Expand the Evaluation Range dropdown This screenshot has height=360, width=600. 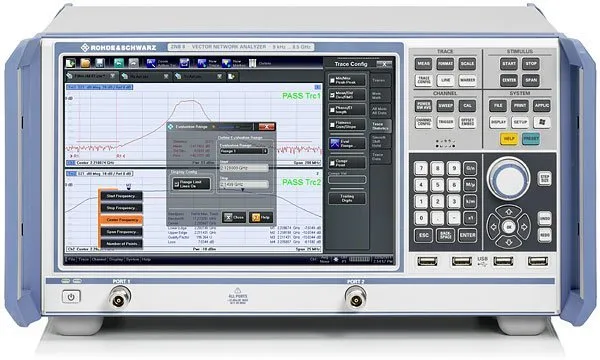243,151
